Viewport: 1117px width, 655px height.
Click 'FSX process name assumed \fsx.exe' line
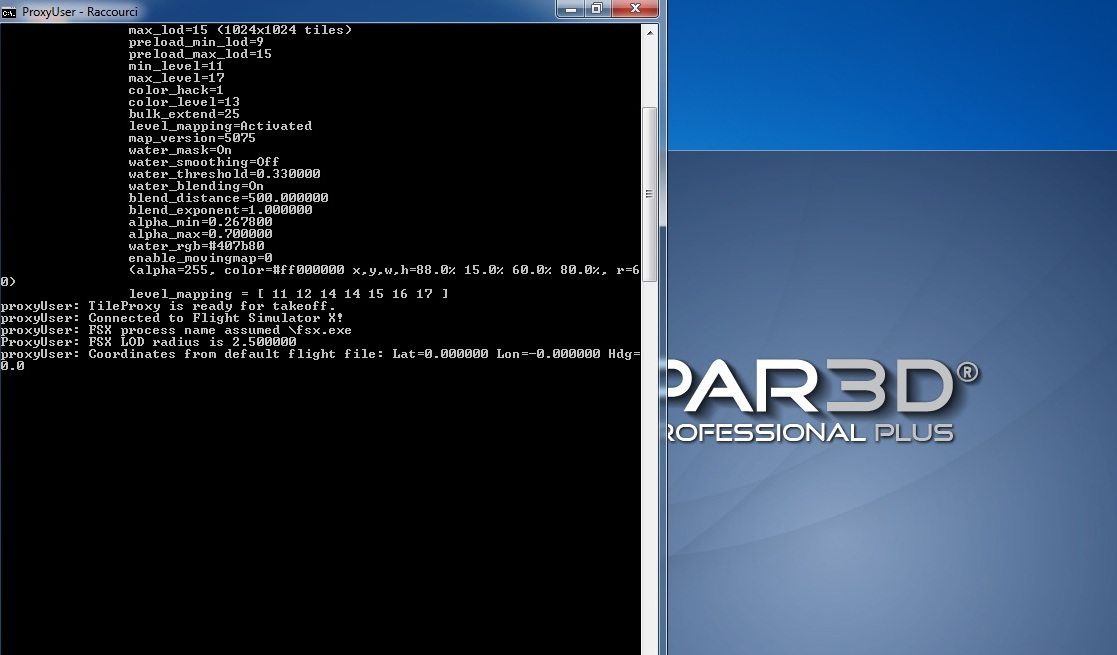click(x=176, y=330)
